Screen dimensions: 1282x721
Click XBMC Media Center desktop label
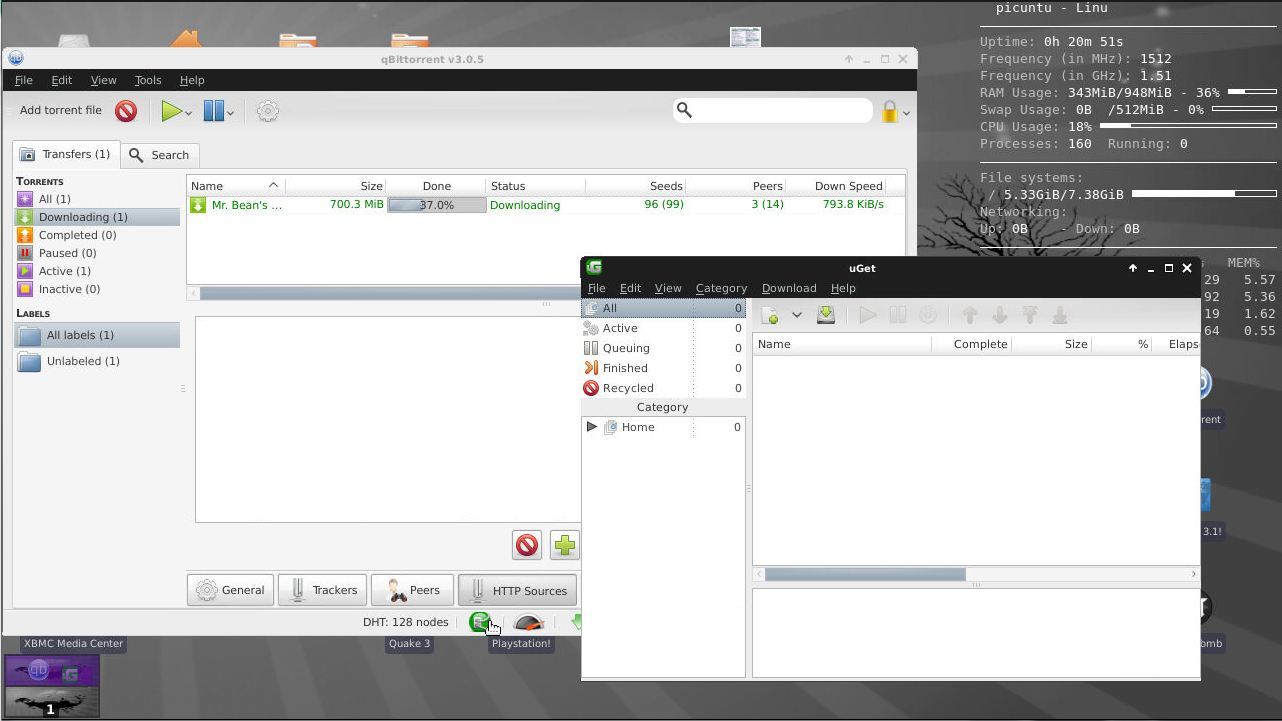74,643
